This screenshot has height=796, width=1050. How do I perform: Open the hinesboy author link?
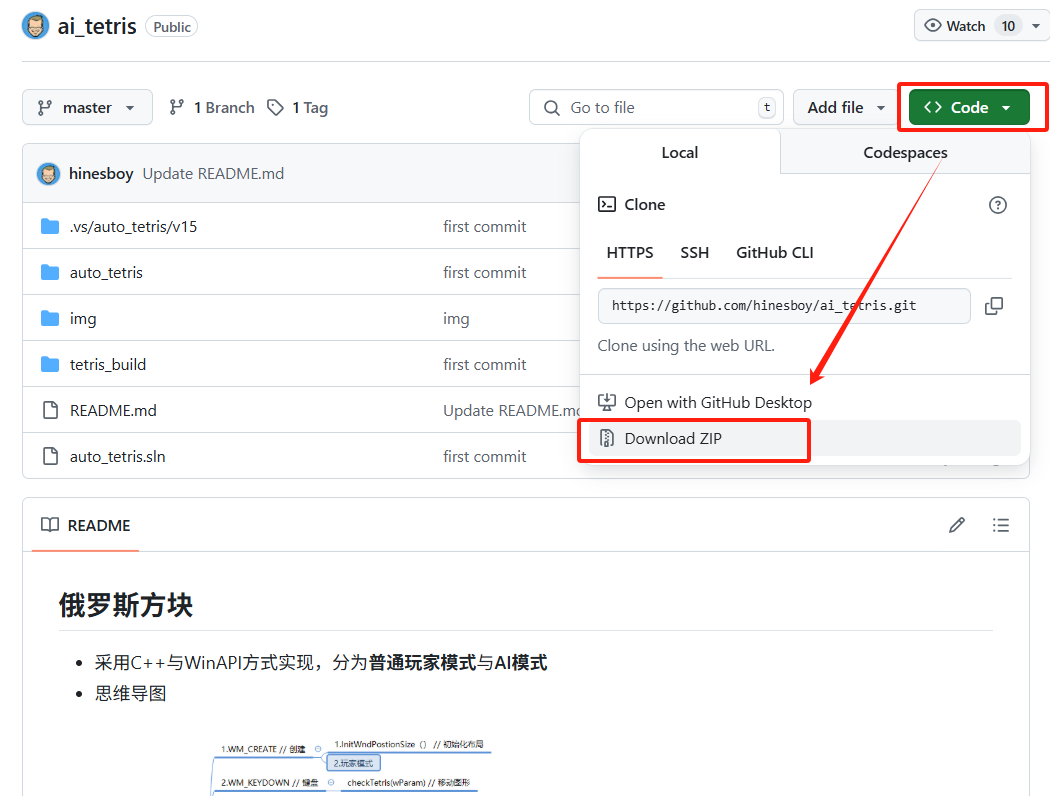[x=101, y=174]
